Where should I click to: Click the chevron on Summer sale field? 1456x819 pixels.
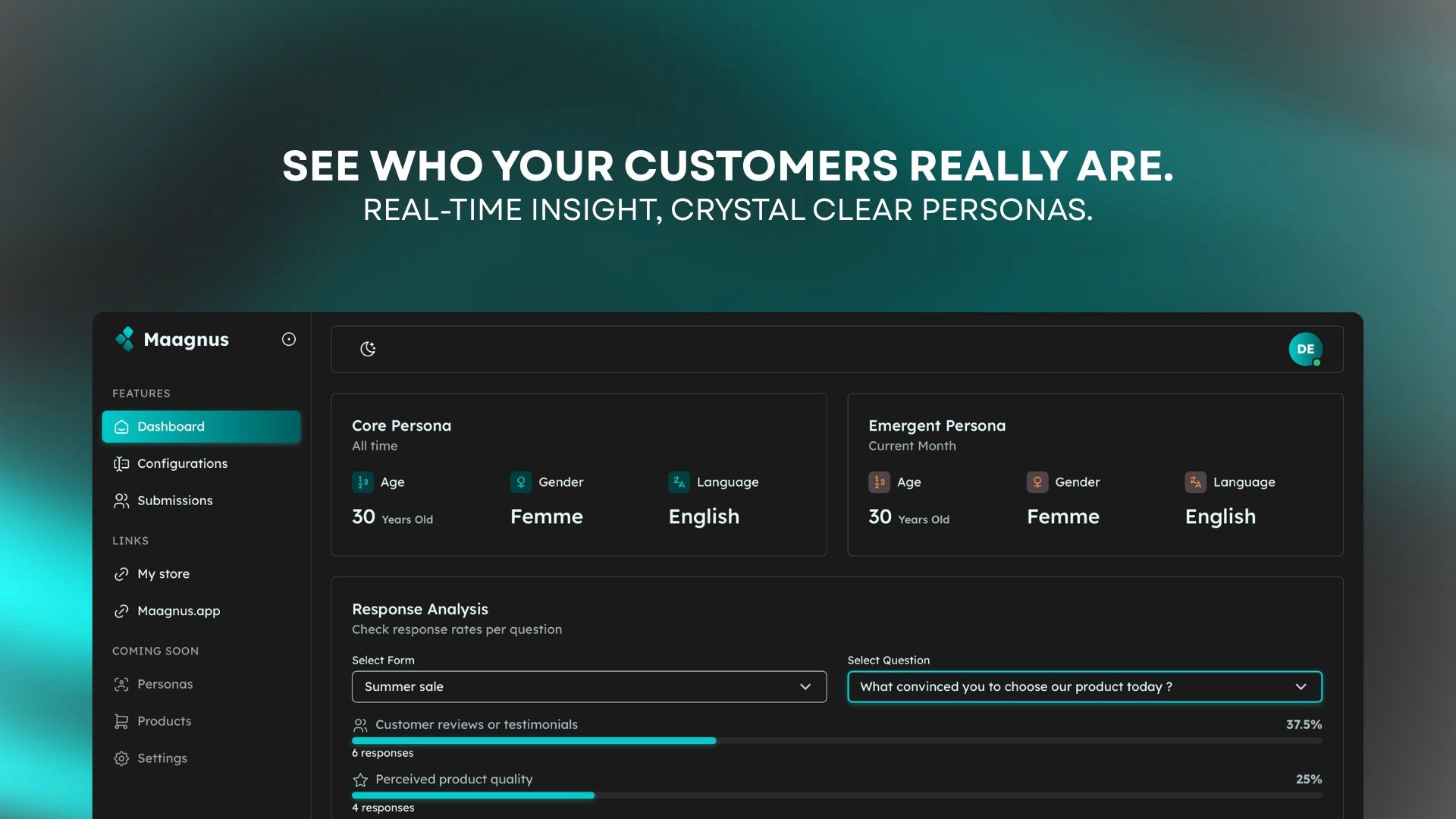tap(805, 687)
